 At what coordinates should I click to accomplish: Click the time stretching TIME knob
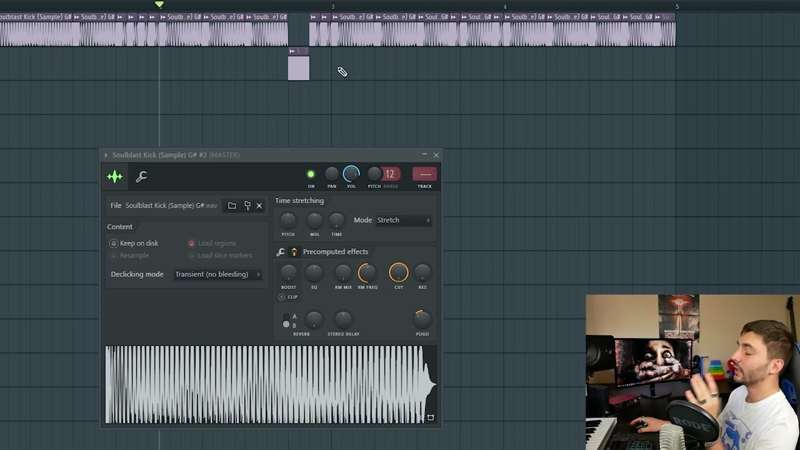tap(336, 220)
